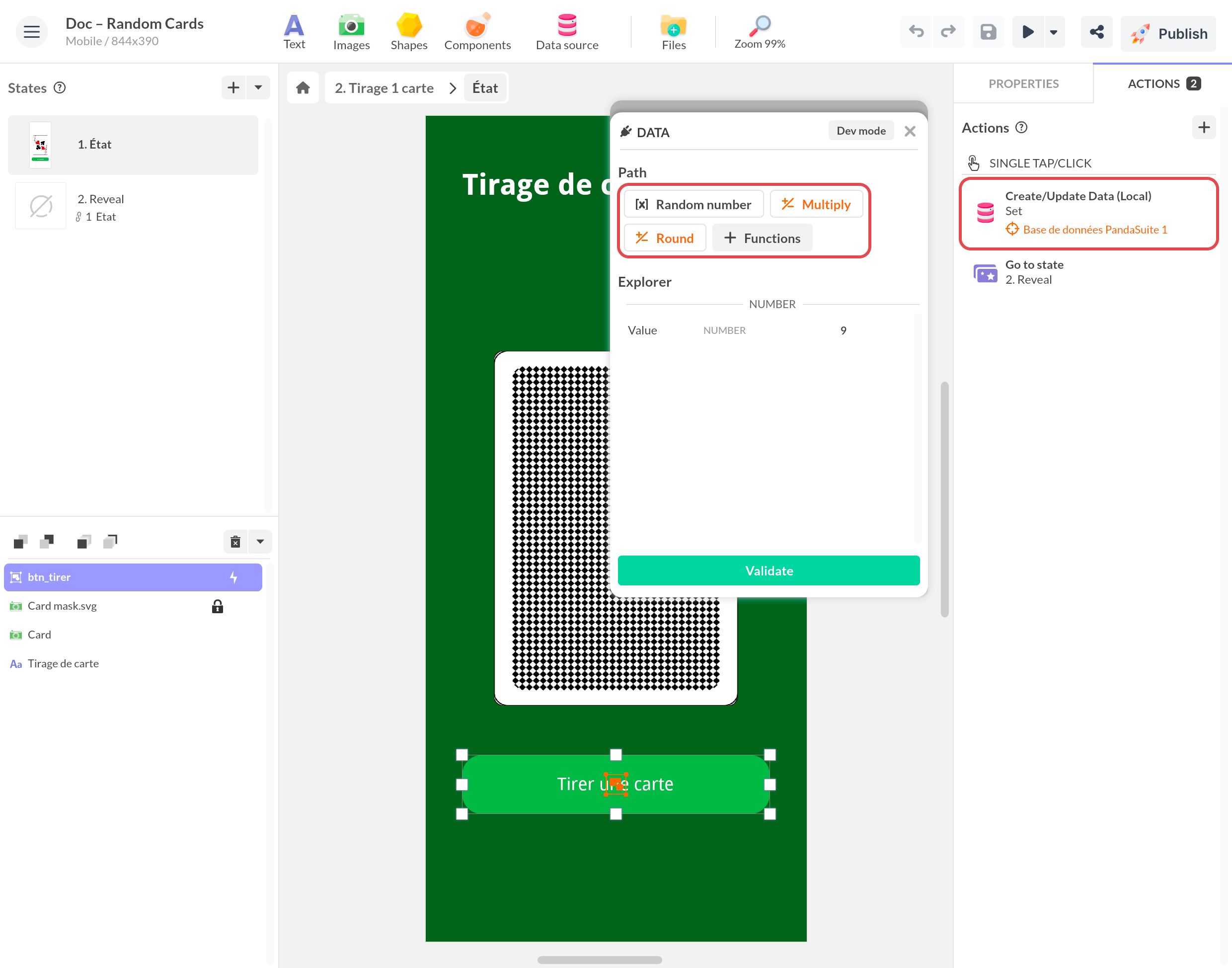1232x968 pixels.
Task: Open the Components tool
Action: (x=477, y=32)
